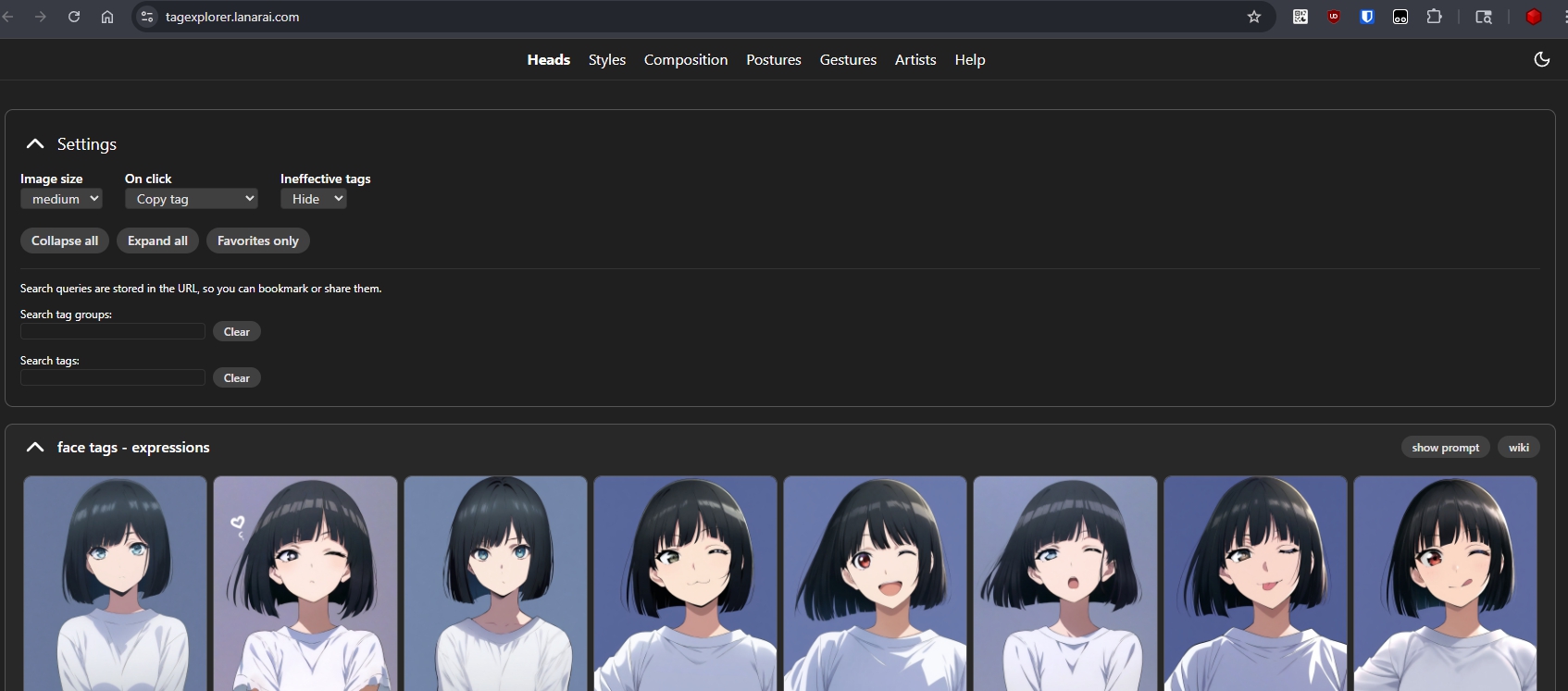
Task: Click the Expand all button
Action: tap(157, 241)
